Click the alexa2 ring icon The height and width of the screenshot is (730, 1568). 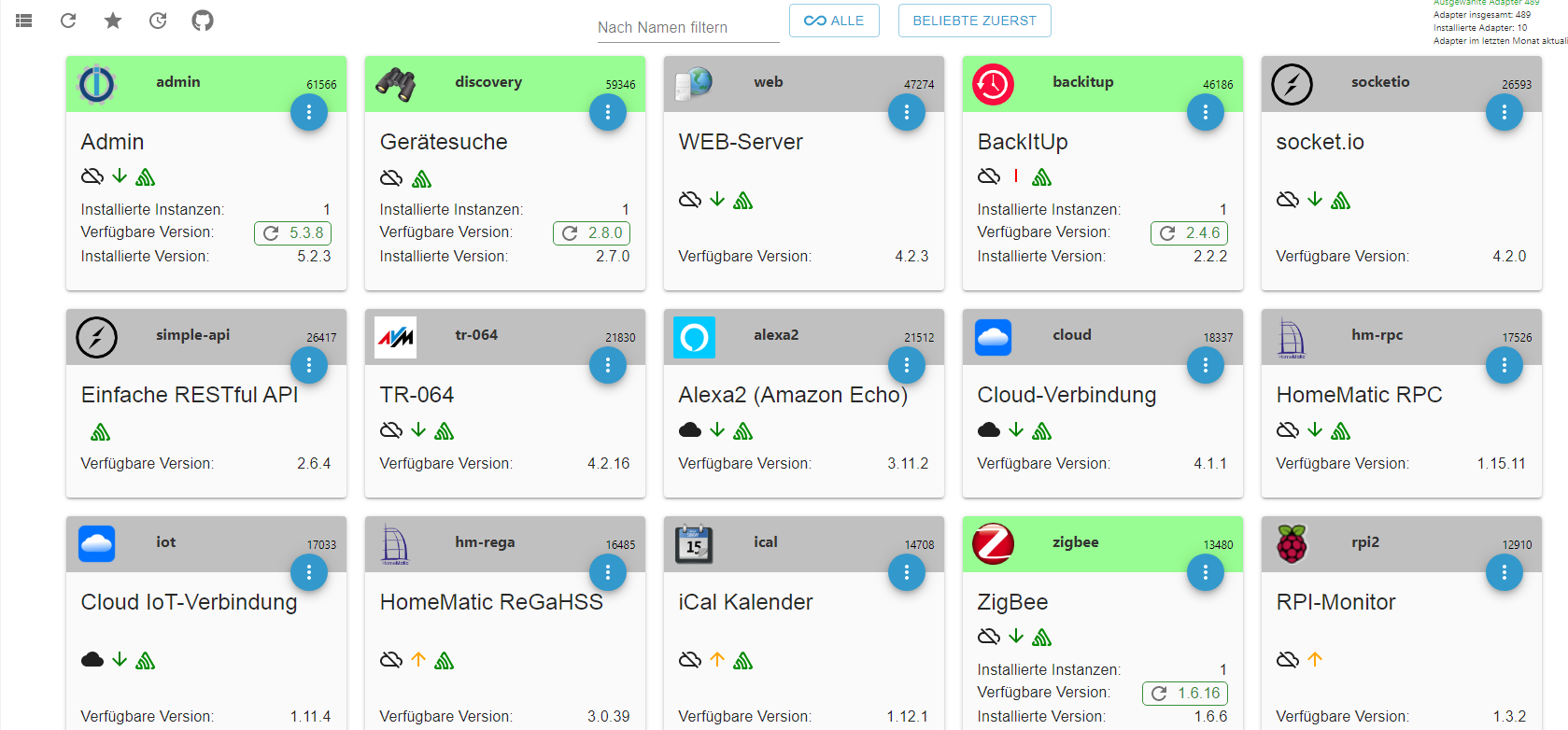[694, 337]
